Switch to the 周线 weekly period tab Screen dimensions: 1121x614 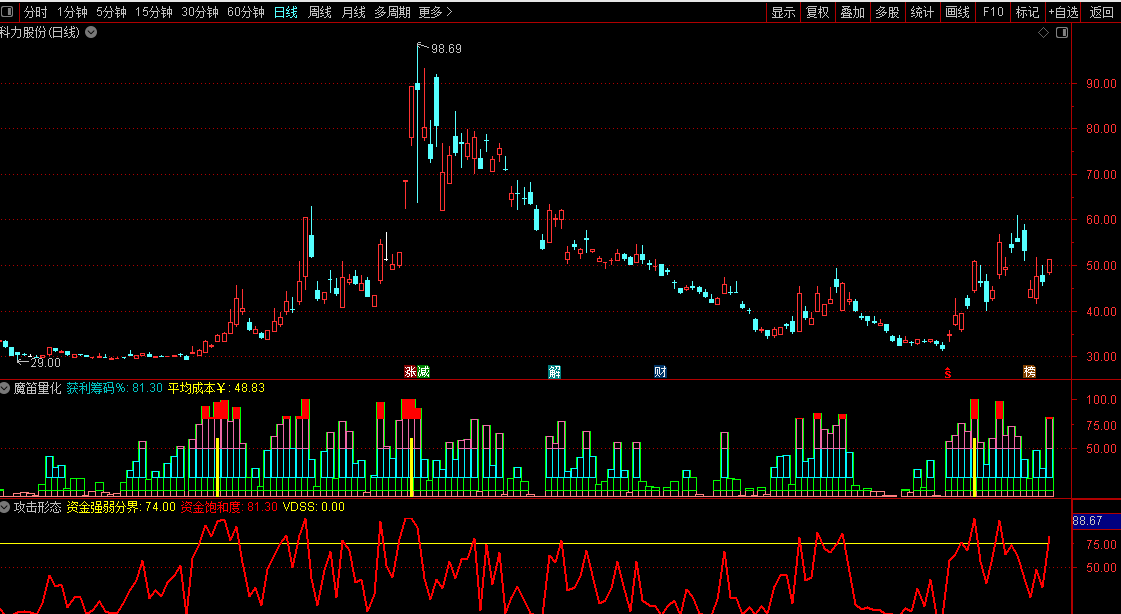tap(320, 12)
